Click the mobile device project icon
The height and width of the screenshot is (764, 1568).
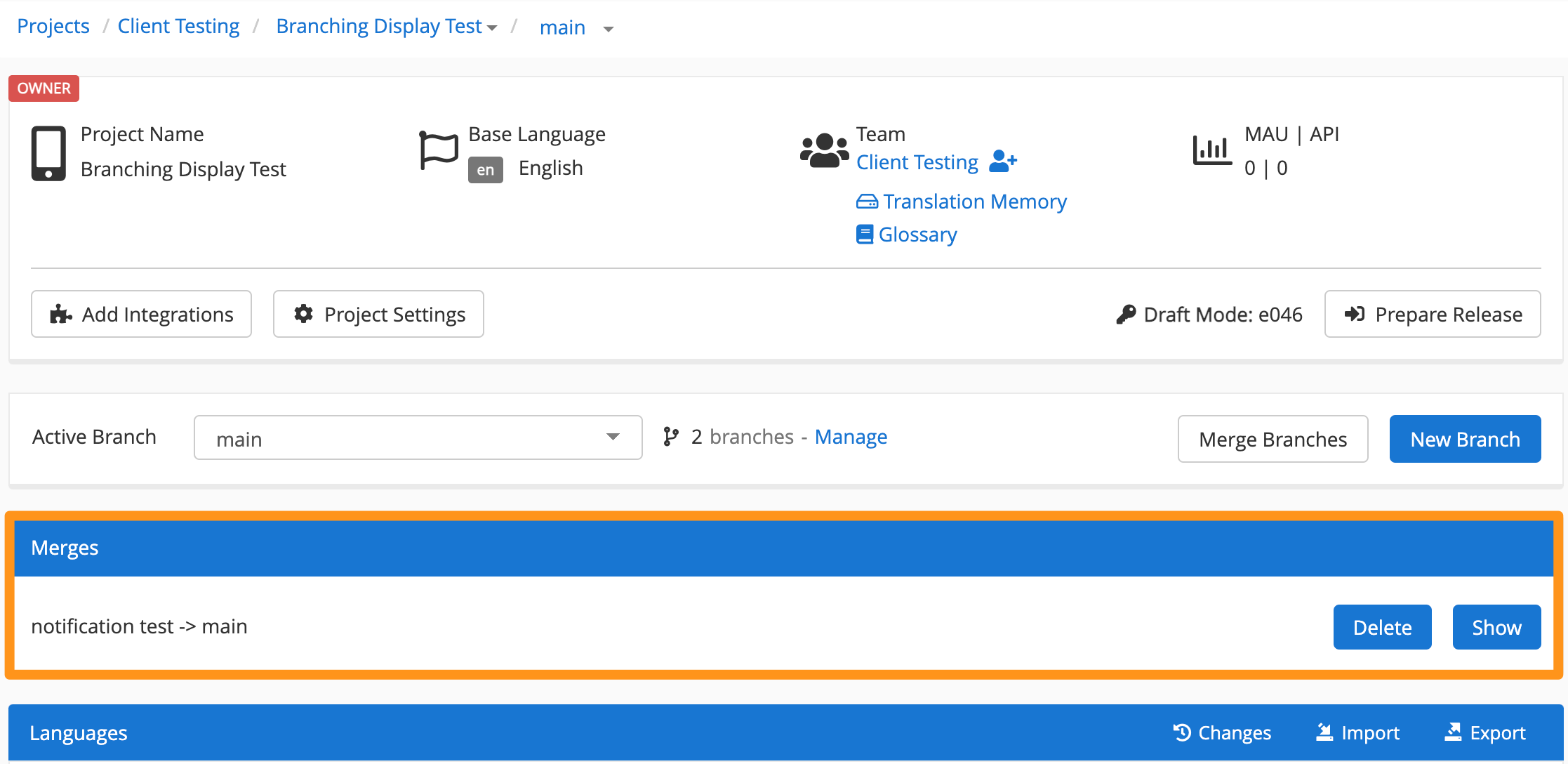48,153
